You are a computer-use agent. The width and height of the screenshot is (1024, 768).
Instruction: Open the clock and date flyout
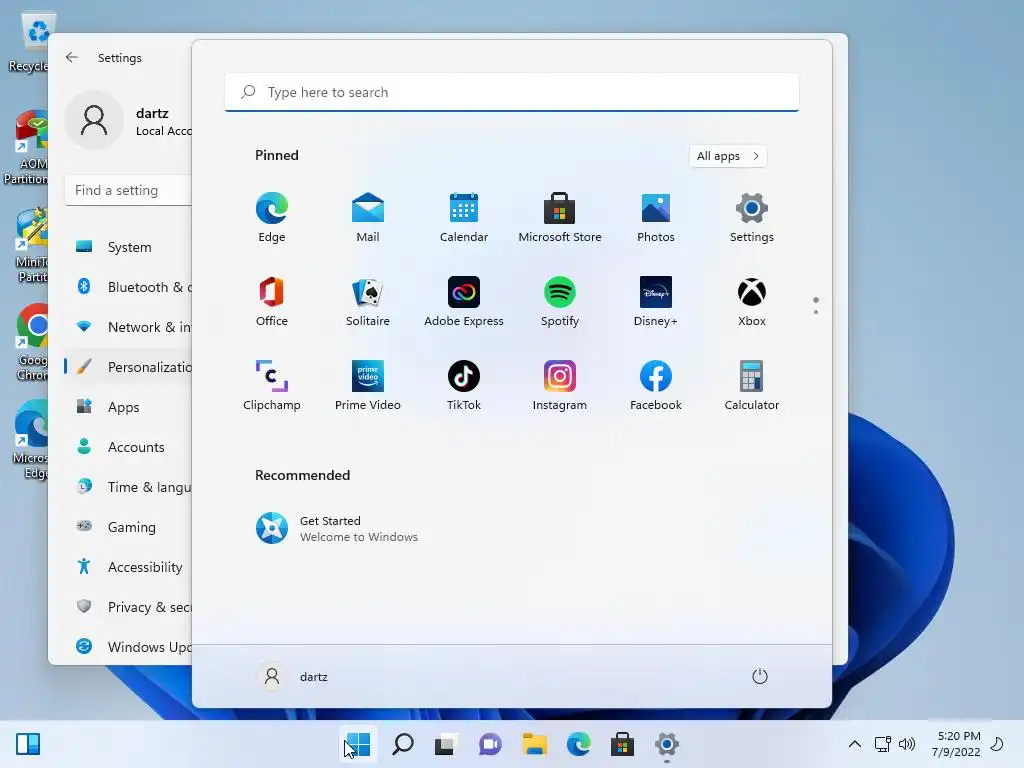click(x=956, y=744)
